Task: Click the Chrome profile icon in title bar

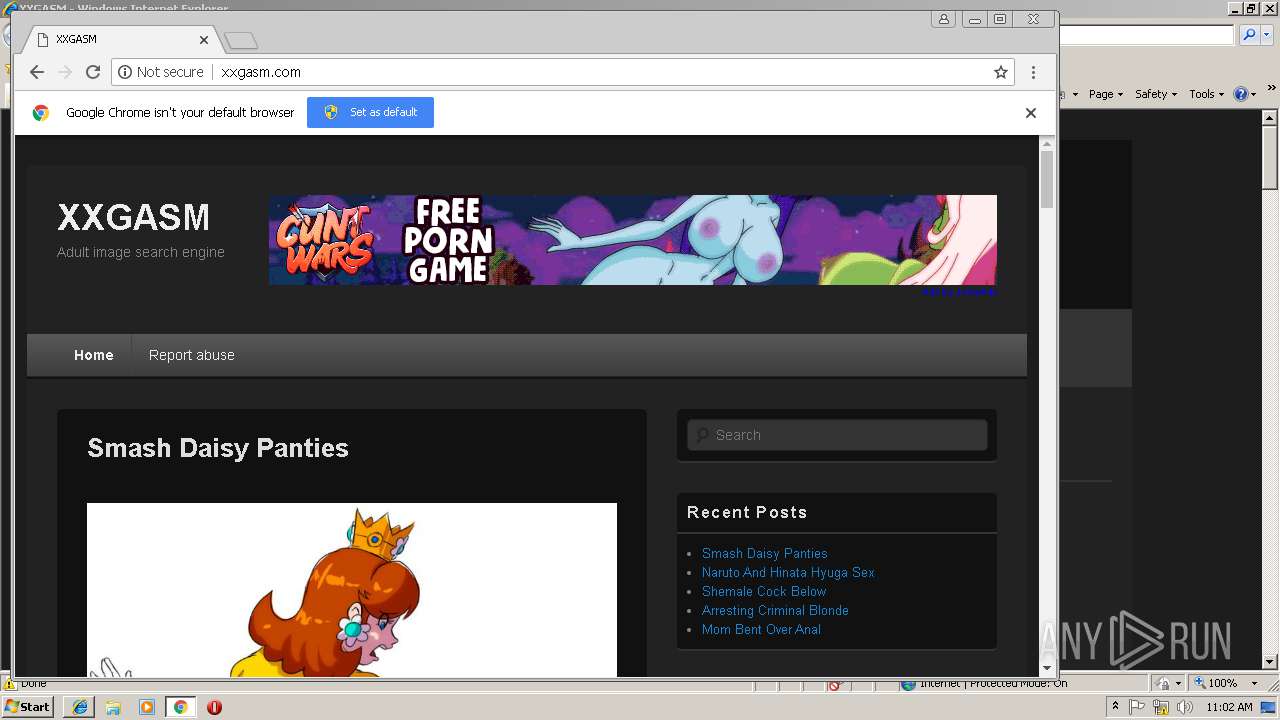Action: 943,19
